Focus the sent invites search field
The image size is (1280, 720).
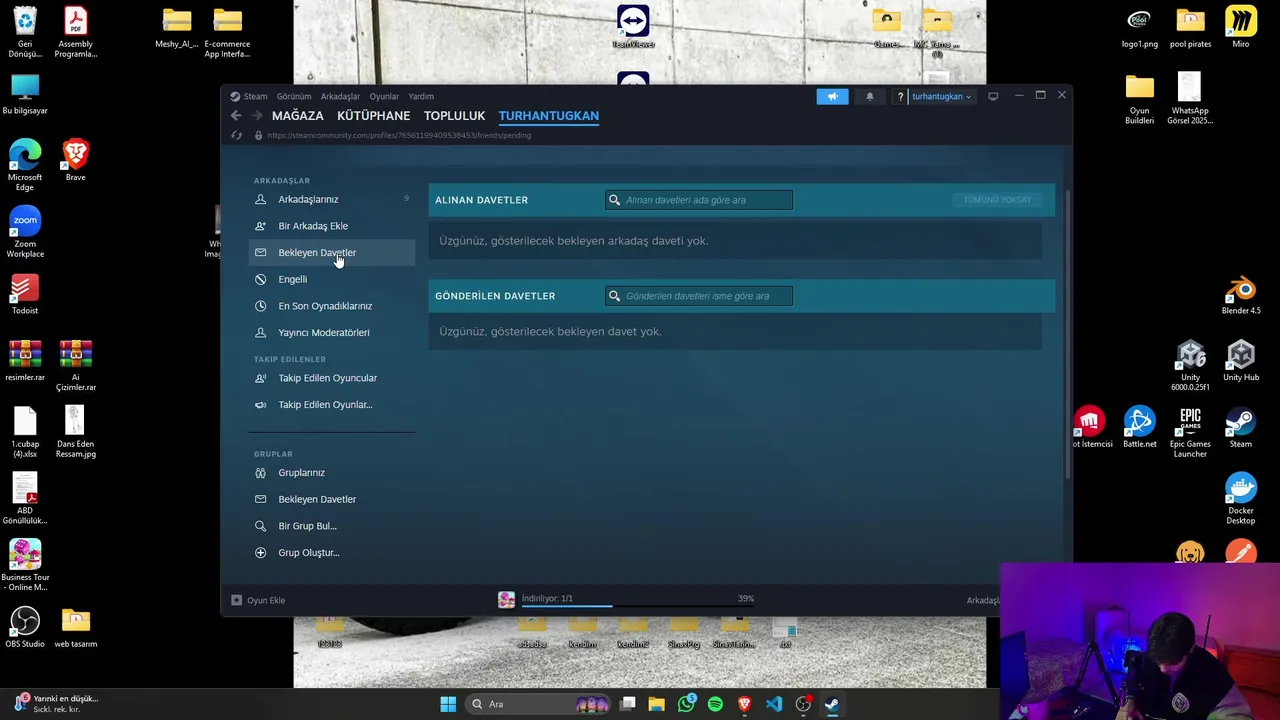699,296
